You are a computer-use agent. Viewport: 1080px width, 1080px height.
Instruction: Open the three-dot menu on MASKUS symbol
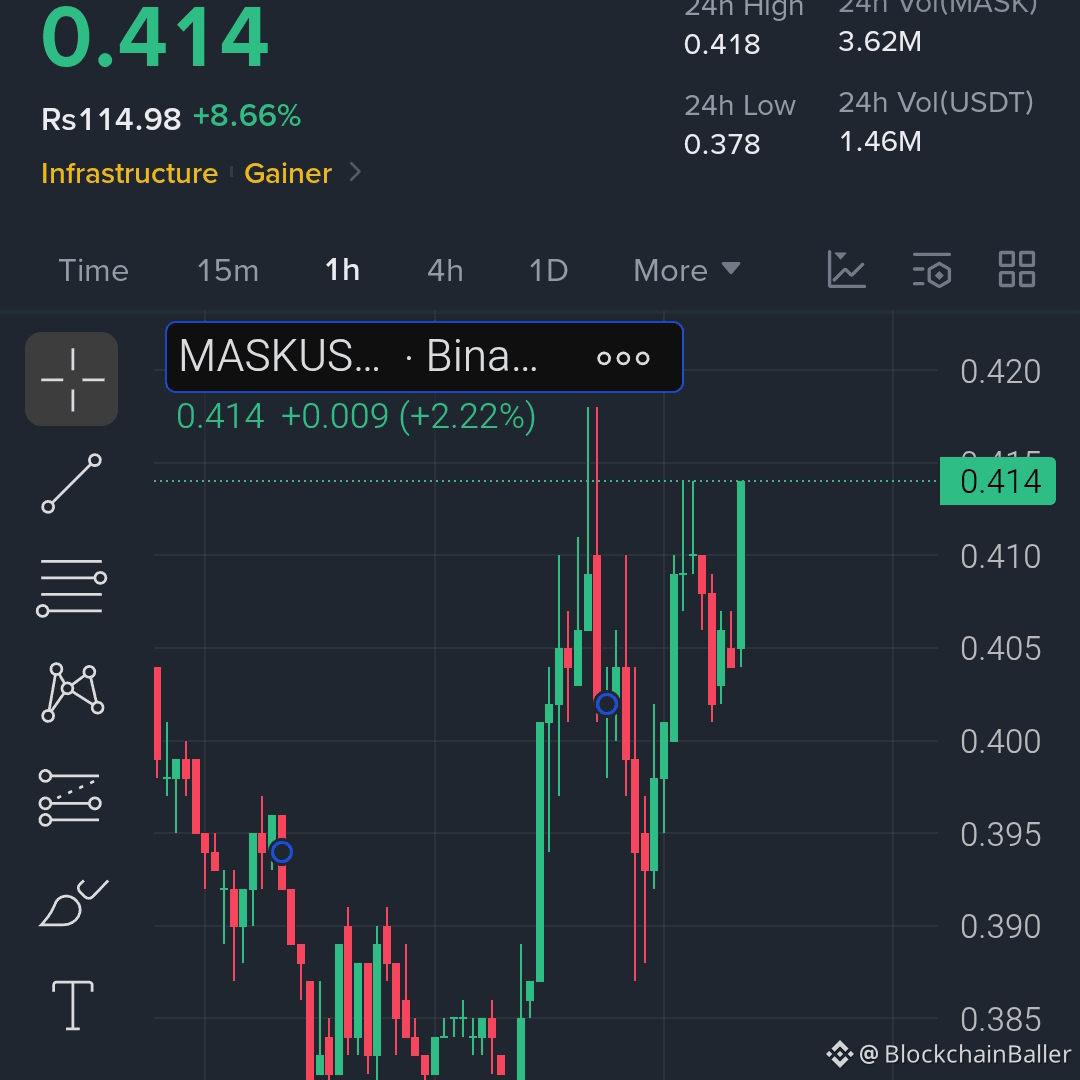pos(623,357)
